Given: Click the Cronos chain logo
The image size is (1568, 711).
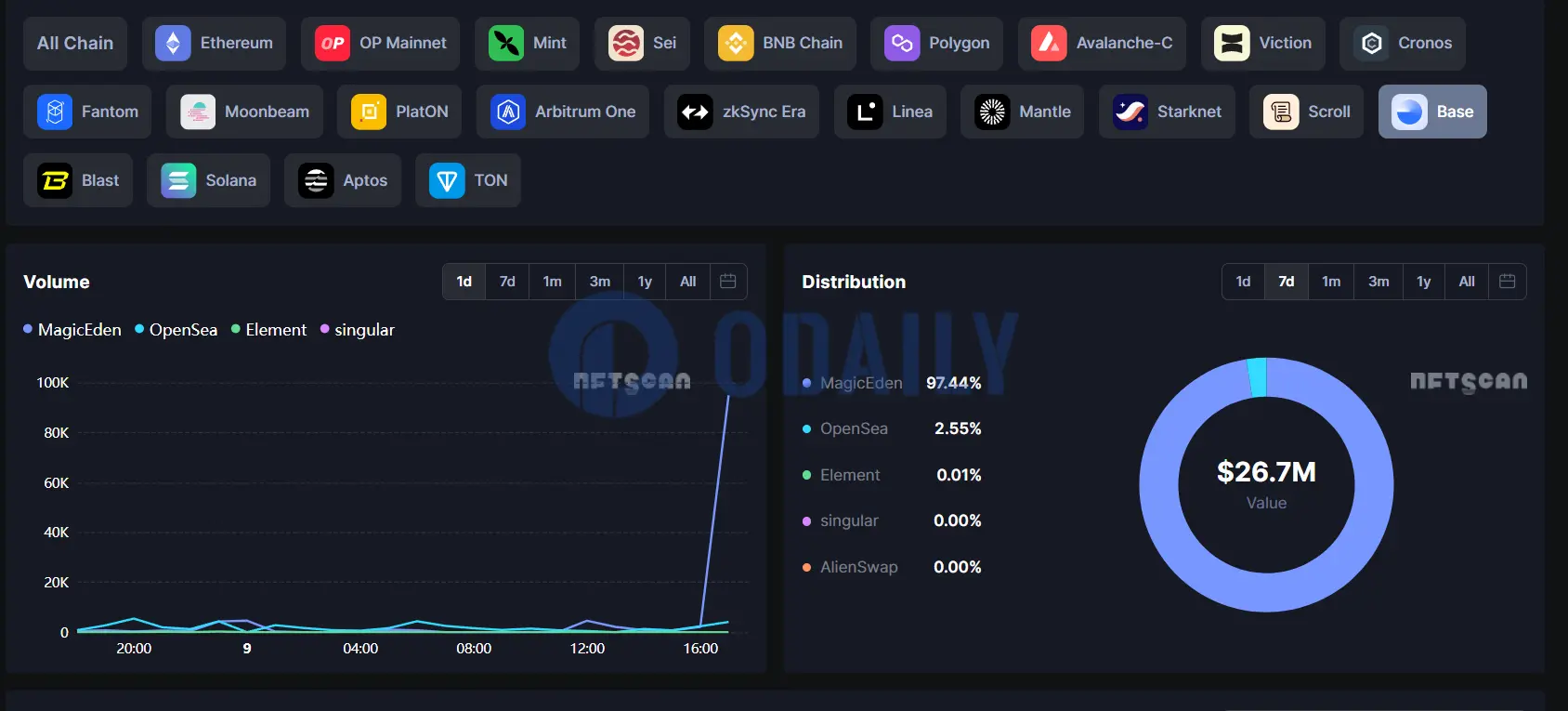Looking at the screenshot, I should click(1371, 43).
